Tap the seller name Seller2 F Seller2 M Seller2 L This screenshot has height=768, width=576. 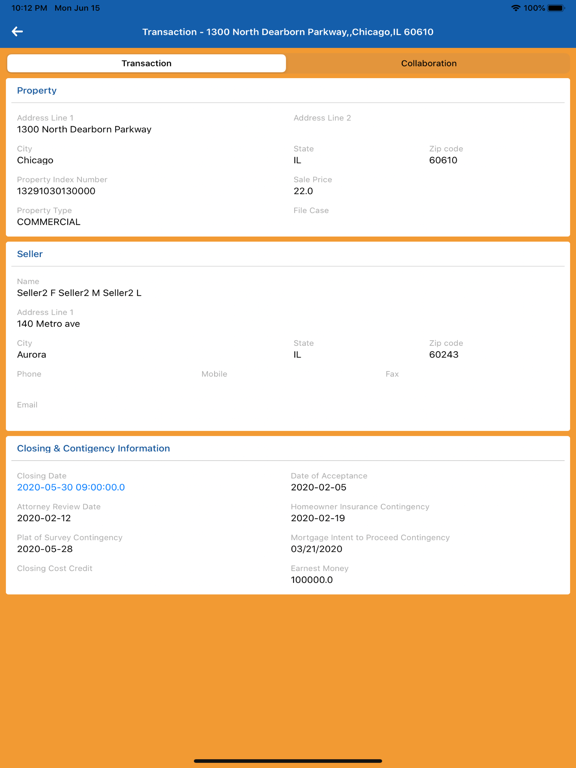pos(79,293)
